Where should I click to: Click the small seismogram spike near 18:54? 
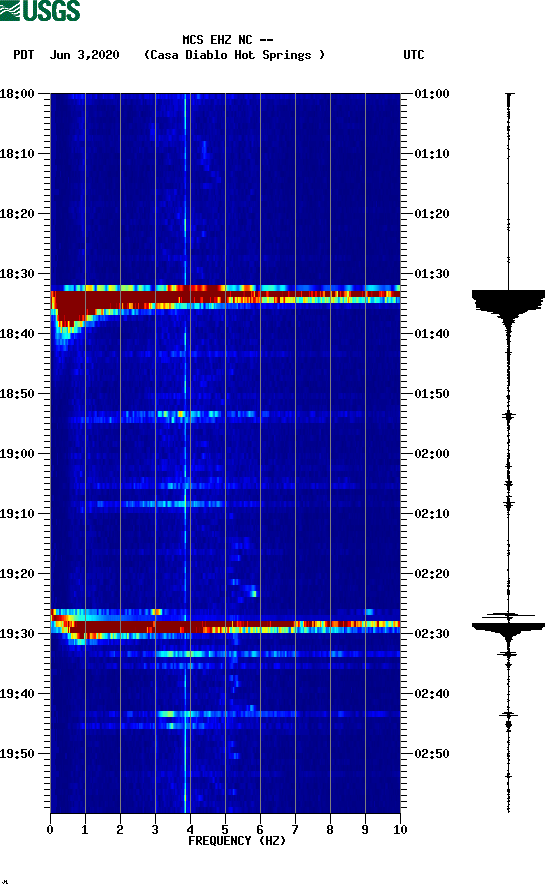pos(508,416)
